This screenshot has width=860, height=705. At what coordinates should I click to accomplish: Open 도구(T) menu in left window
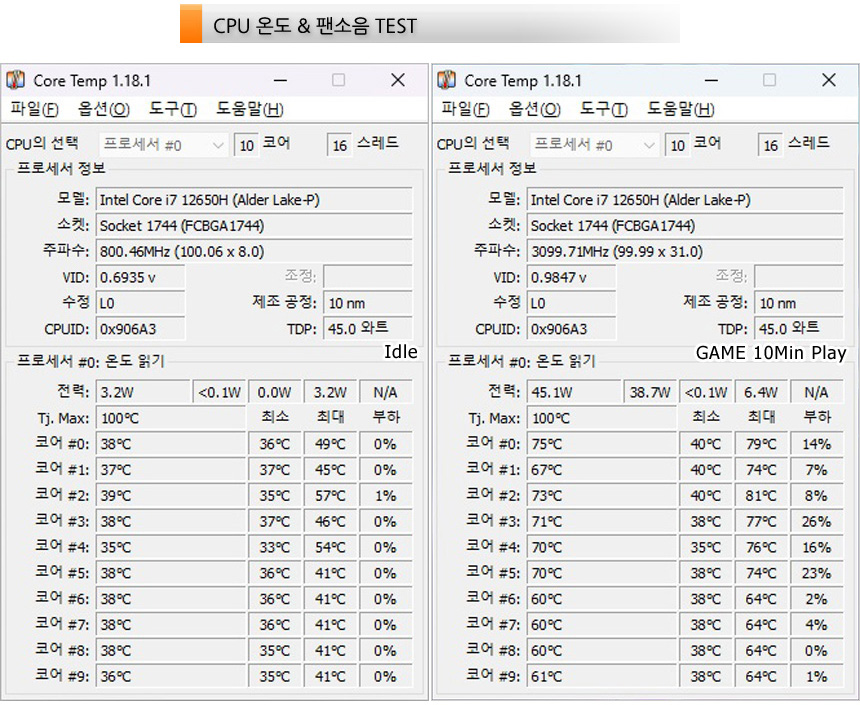[173, 109]
